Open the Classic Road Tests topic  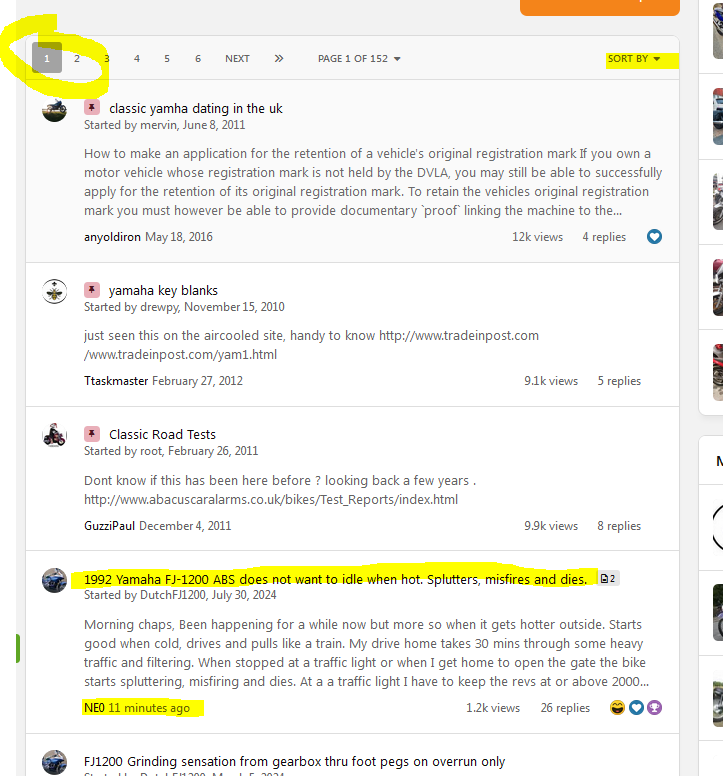click(162, 435)
